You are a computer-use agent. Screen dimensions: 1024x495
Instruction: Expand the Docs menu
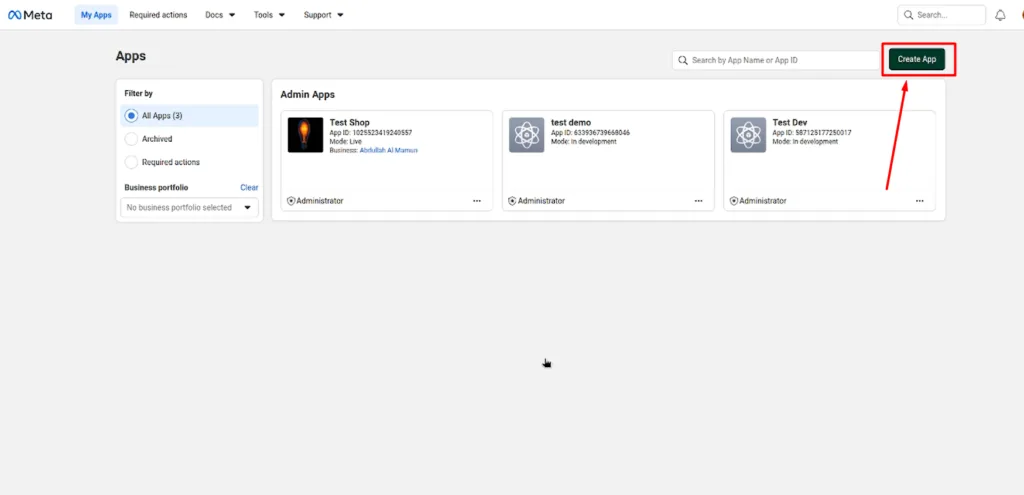click(220, 15)
